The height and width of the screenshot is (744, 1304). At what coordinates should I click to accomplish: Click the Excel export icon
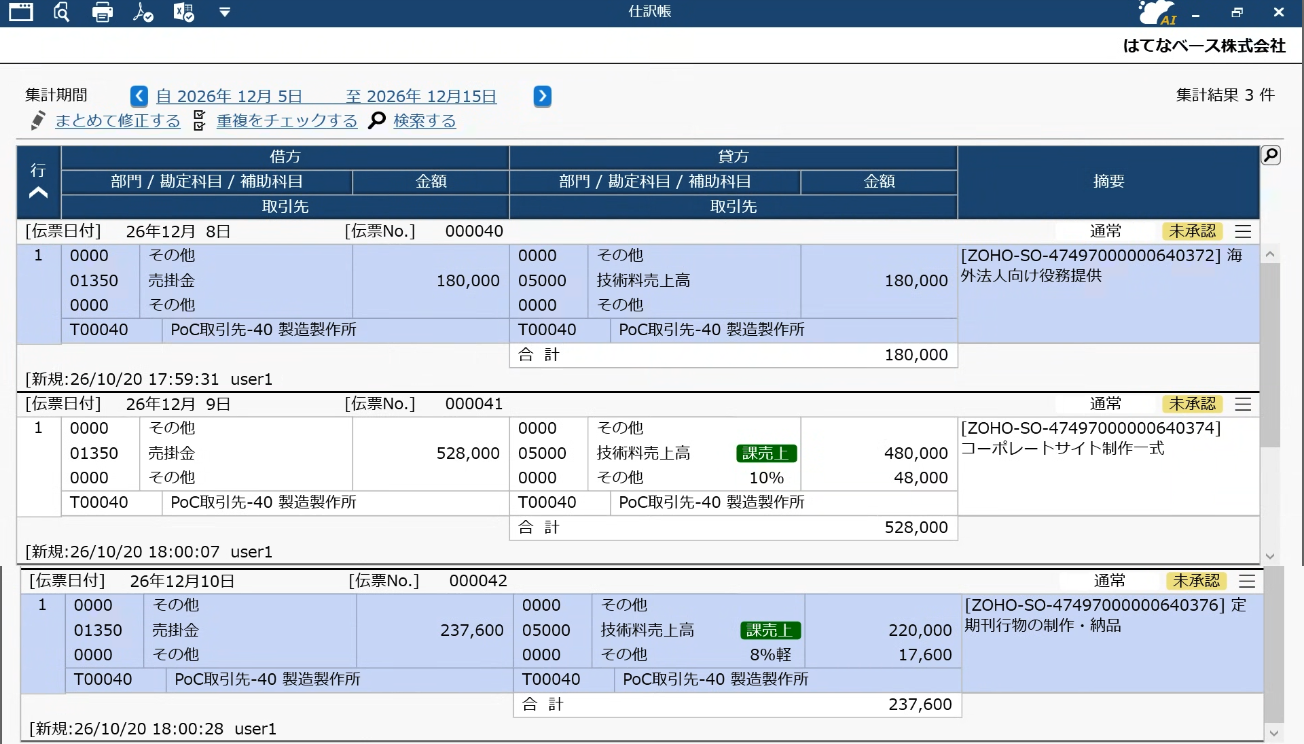coord(183,12)
